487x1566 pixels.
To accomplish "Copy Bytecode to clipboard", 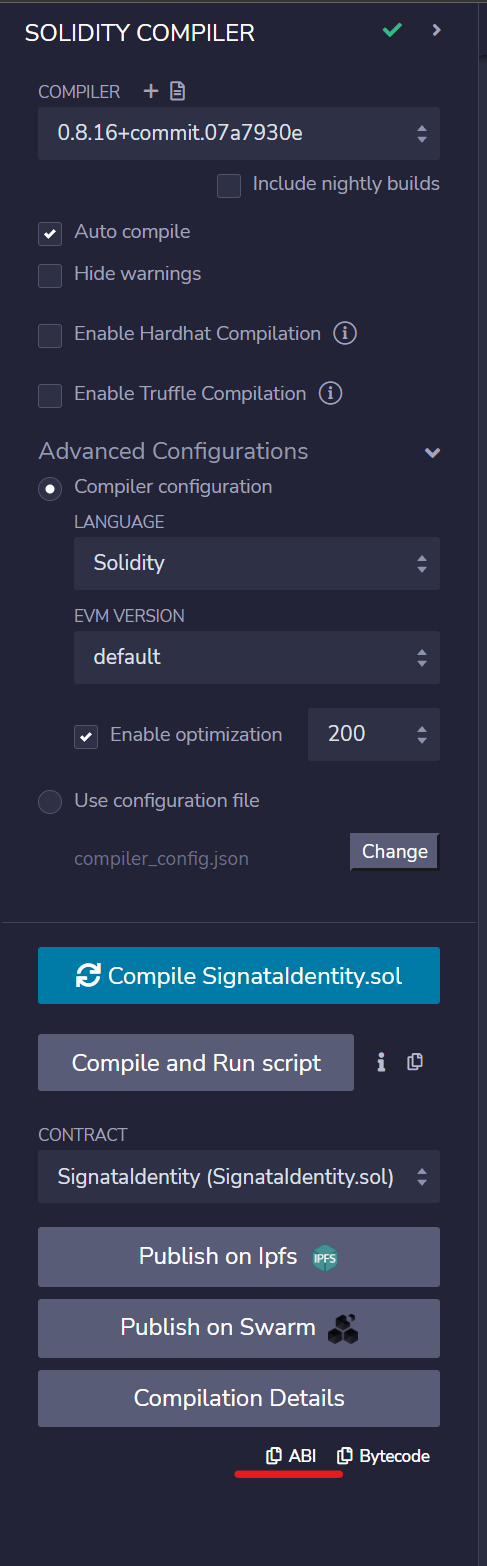I will [x=383, y=1456].
